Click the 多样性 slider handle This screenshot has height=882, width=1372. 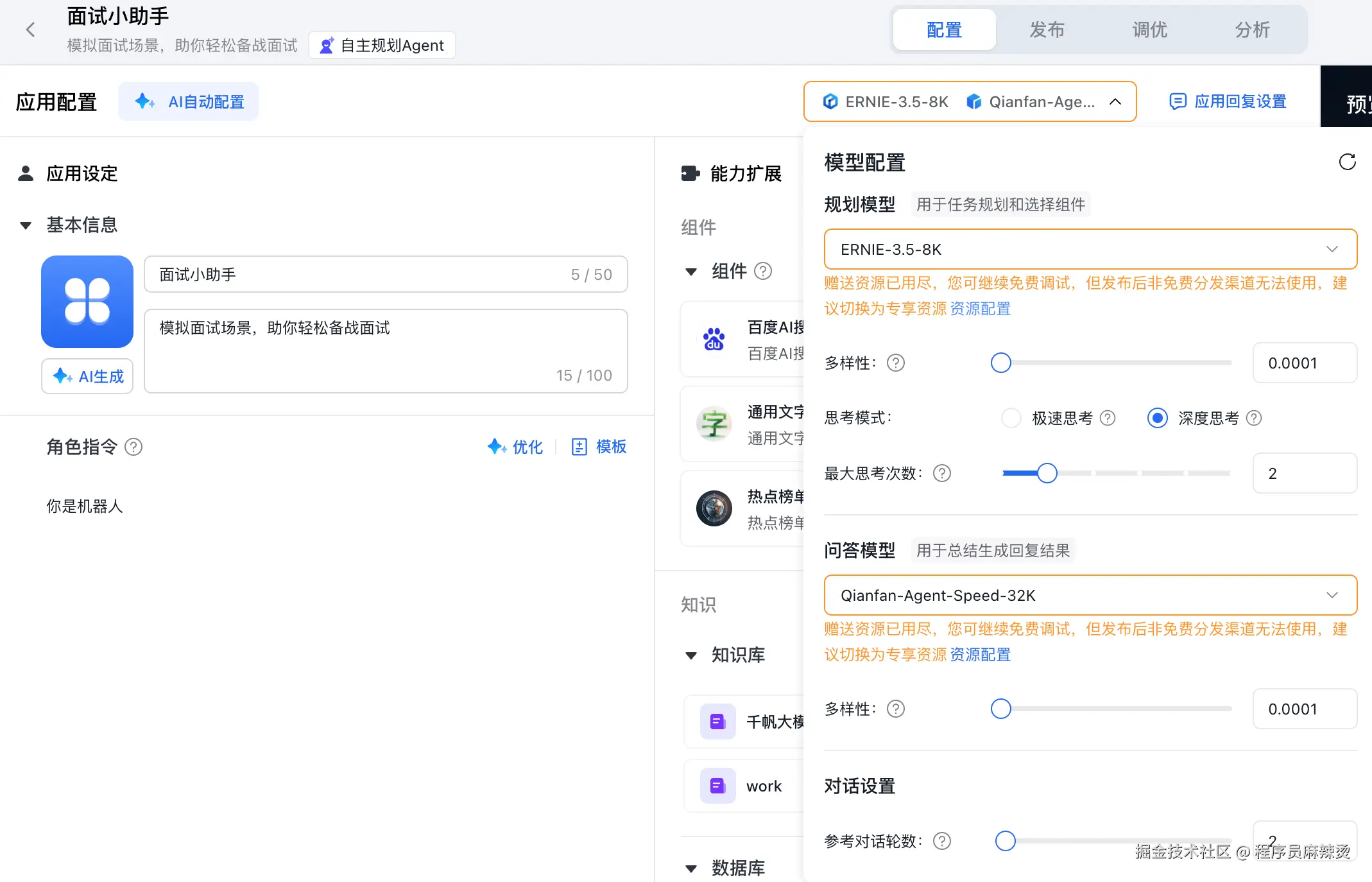[1001, 363]
